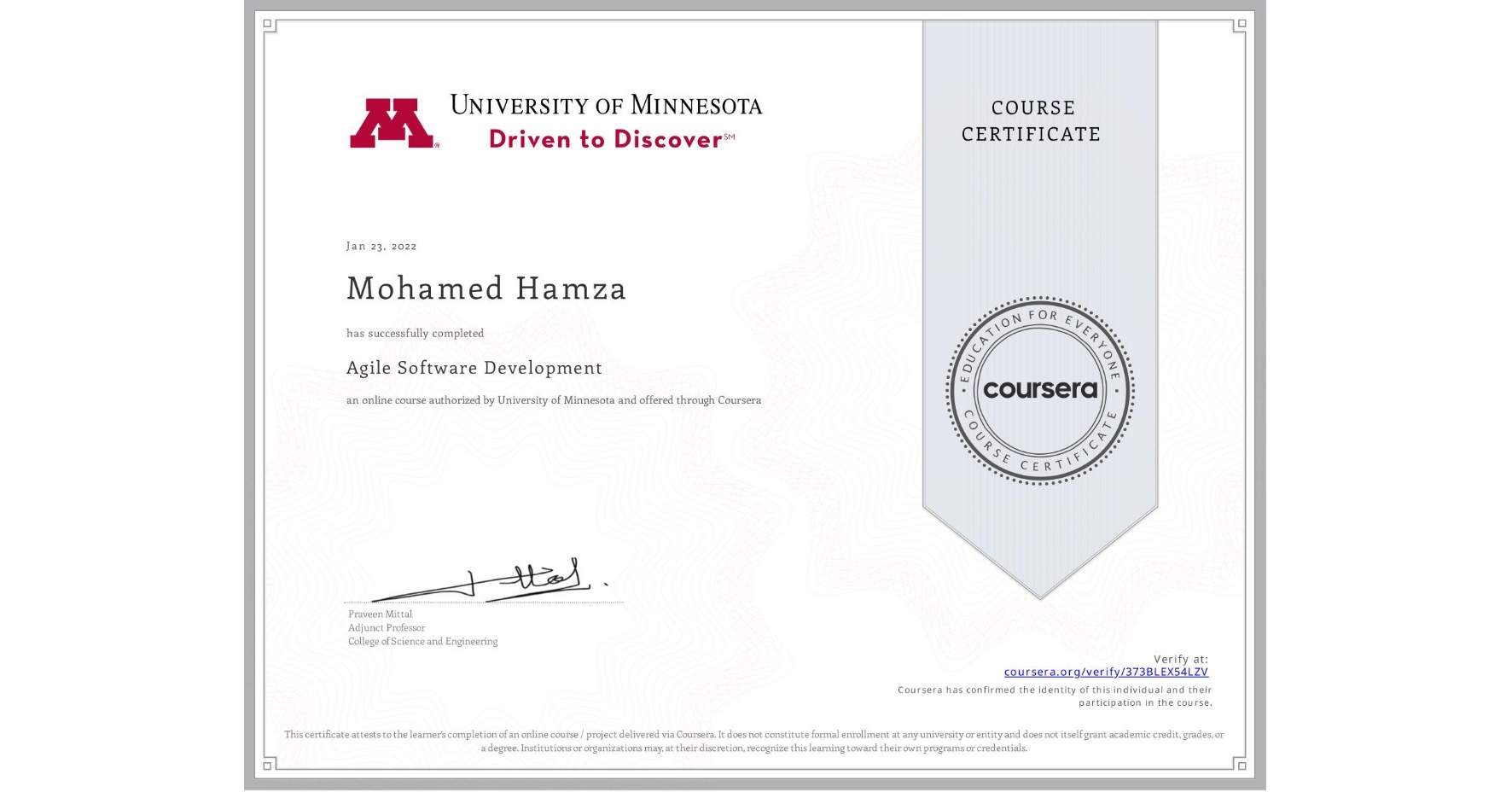Click the SM trademark symbol near the tagline

click(730, 135)
